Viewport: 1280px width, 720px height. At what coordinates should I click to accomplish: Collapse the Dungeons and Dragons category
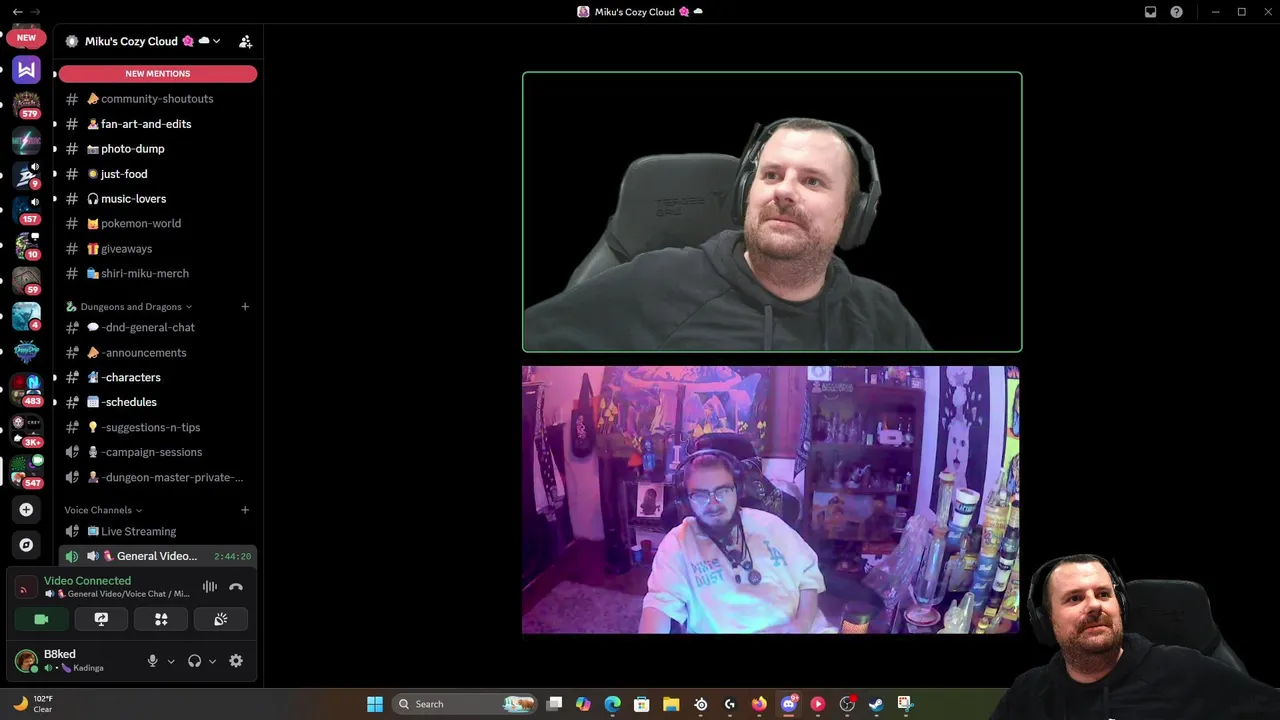click(x=129, y=307)
